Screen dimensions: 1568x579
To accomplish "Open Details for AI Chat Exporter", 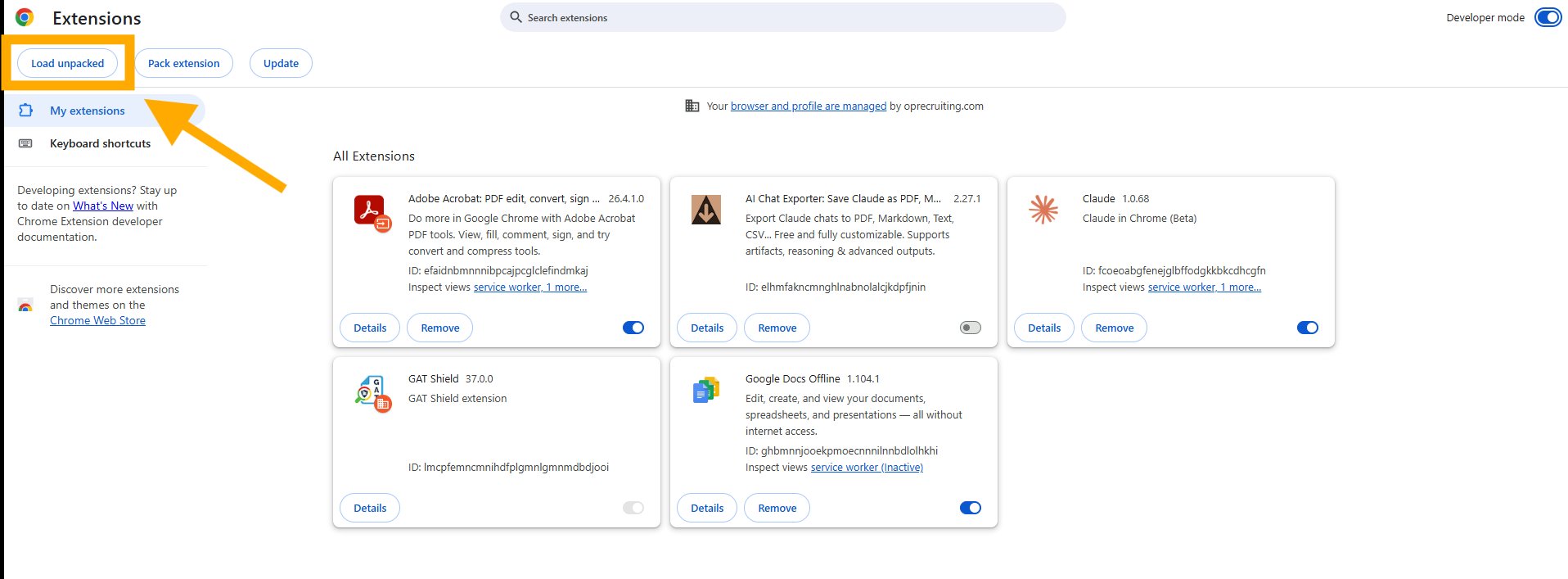I will tap(707, 328).
